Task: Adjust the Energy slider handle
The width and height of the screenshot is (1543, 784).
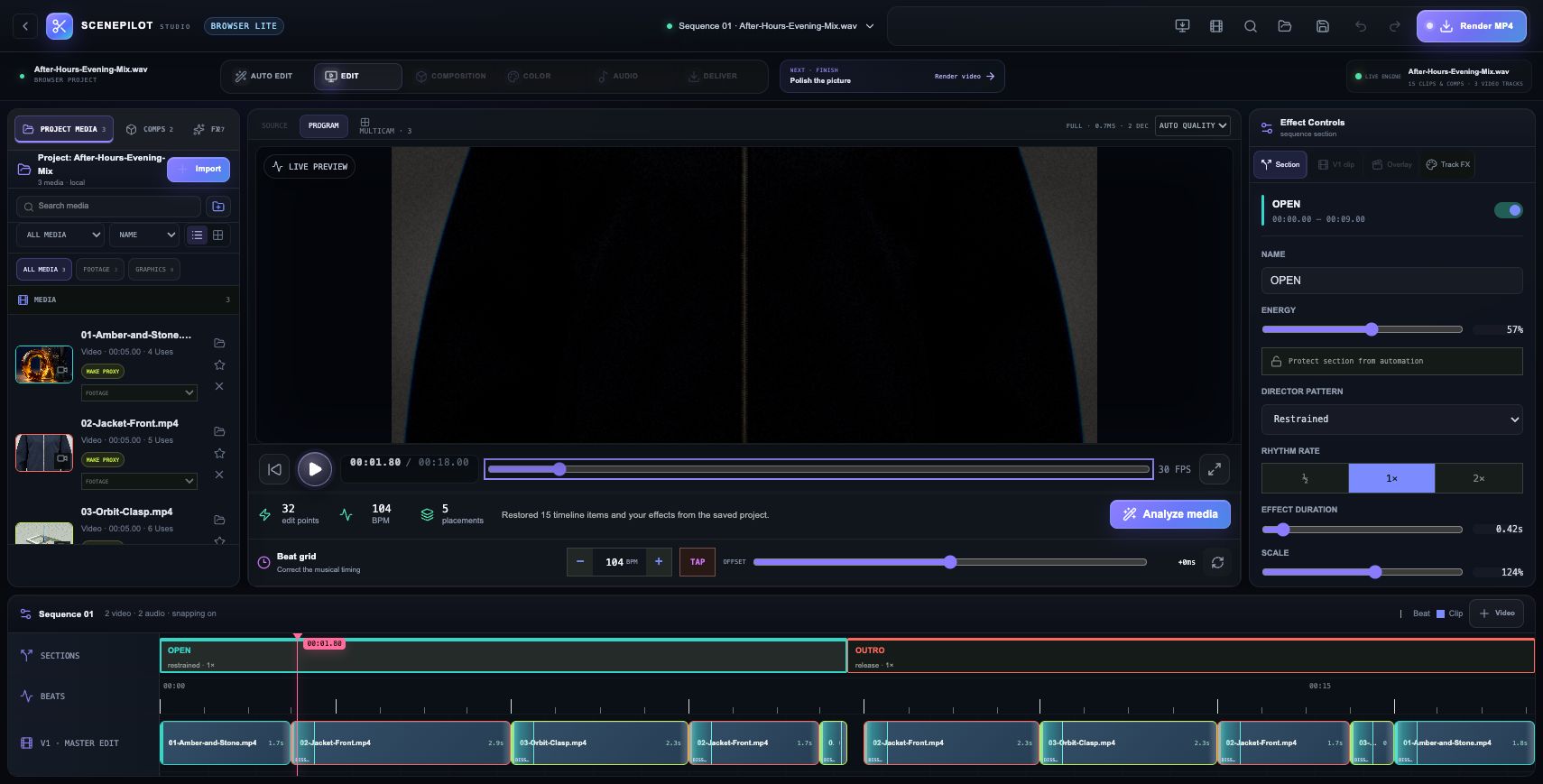Action: pyautogui.click(x=1372, y=329)
